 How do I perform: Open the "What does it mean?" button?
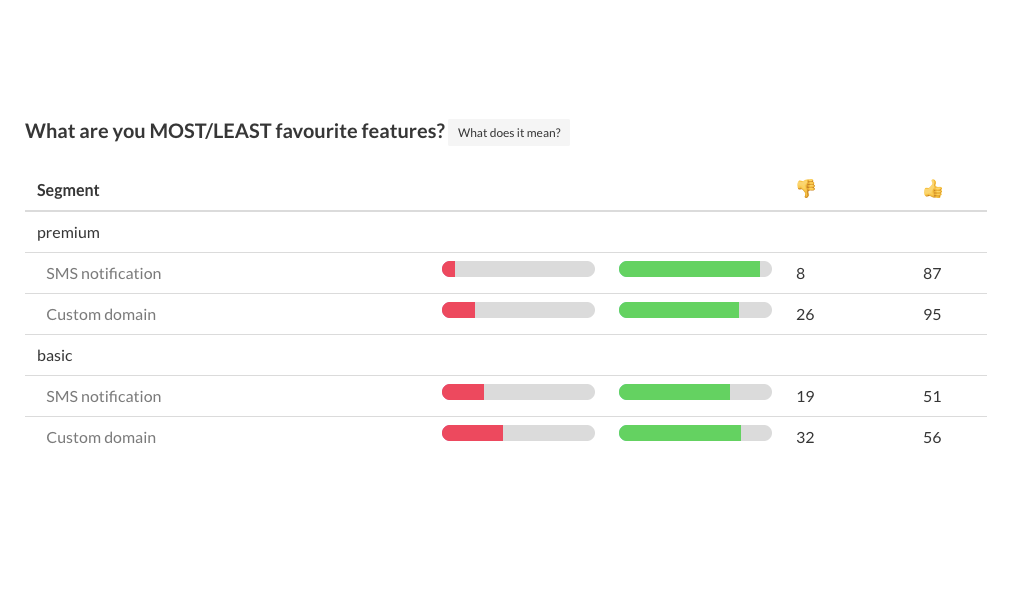[509, 133]
